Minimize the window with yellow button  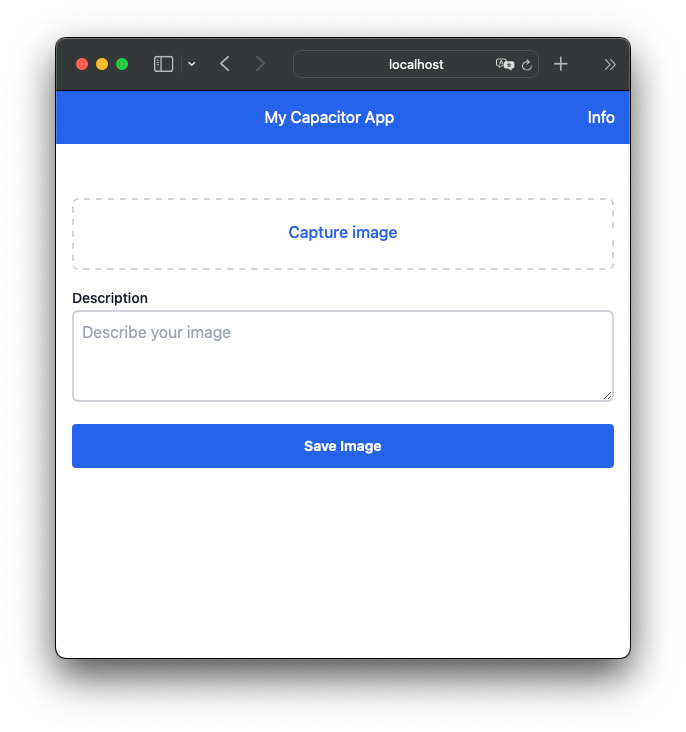point(102,64)
